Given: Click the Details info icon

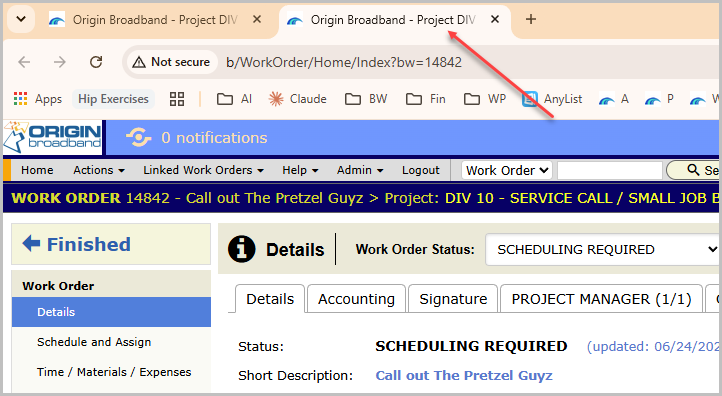Looking at the screenshot, I should pyautogui.click(x=242, y=249).
